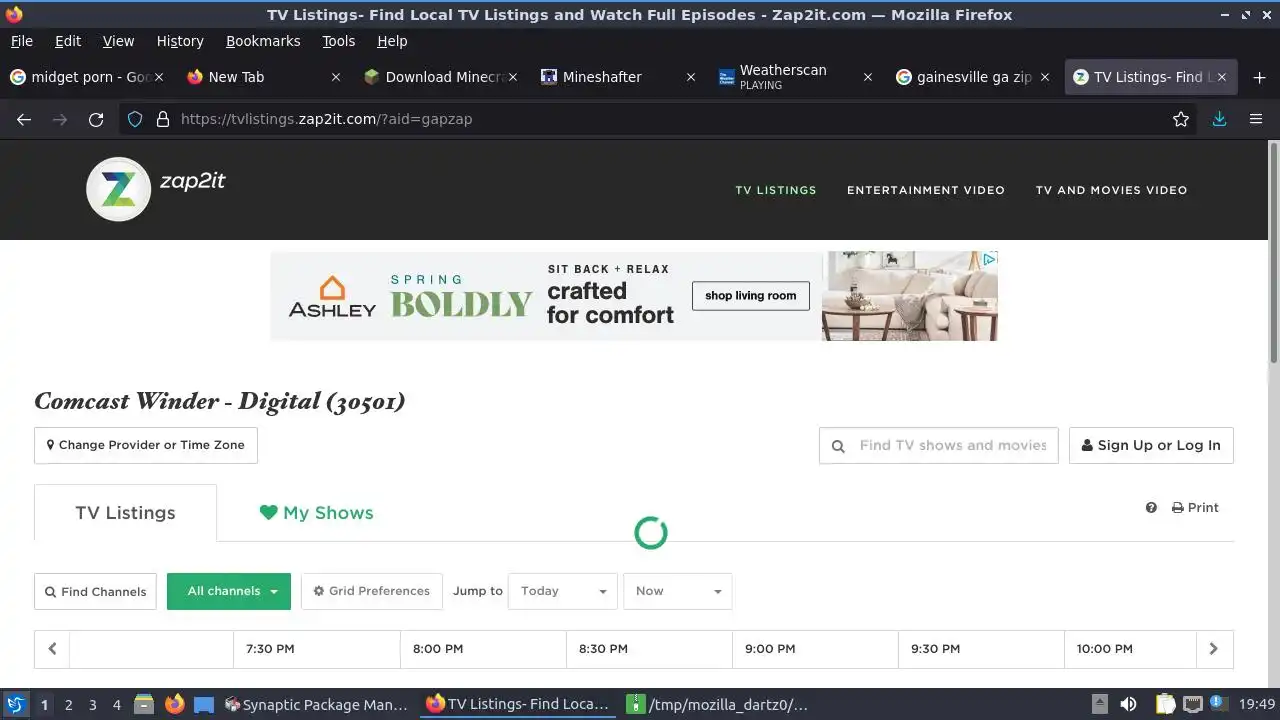1280x720 pixels.
Task: Open the Bookmarks menu
Action: pyautogui.click(x=263, y=41)
